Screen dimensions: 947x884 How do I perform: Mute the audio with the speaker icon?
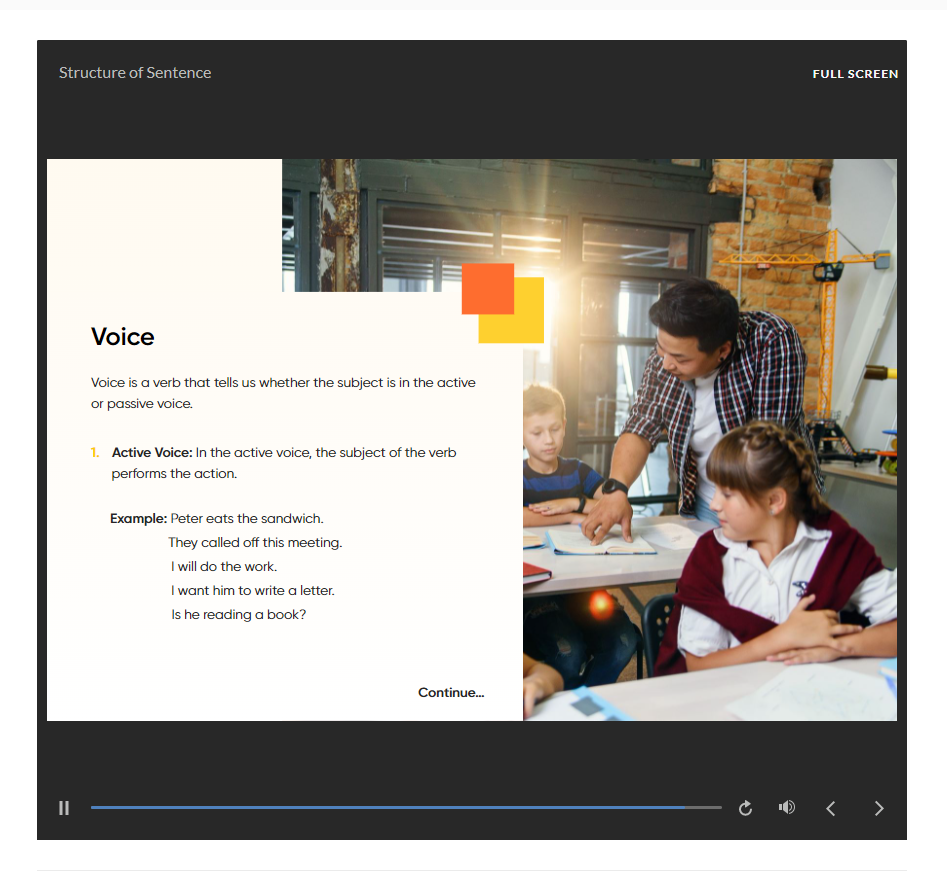[786, 807]
